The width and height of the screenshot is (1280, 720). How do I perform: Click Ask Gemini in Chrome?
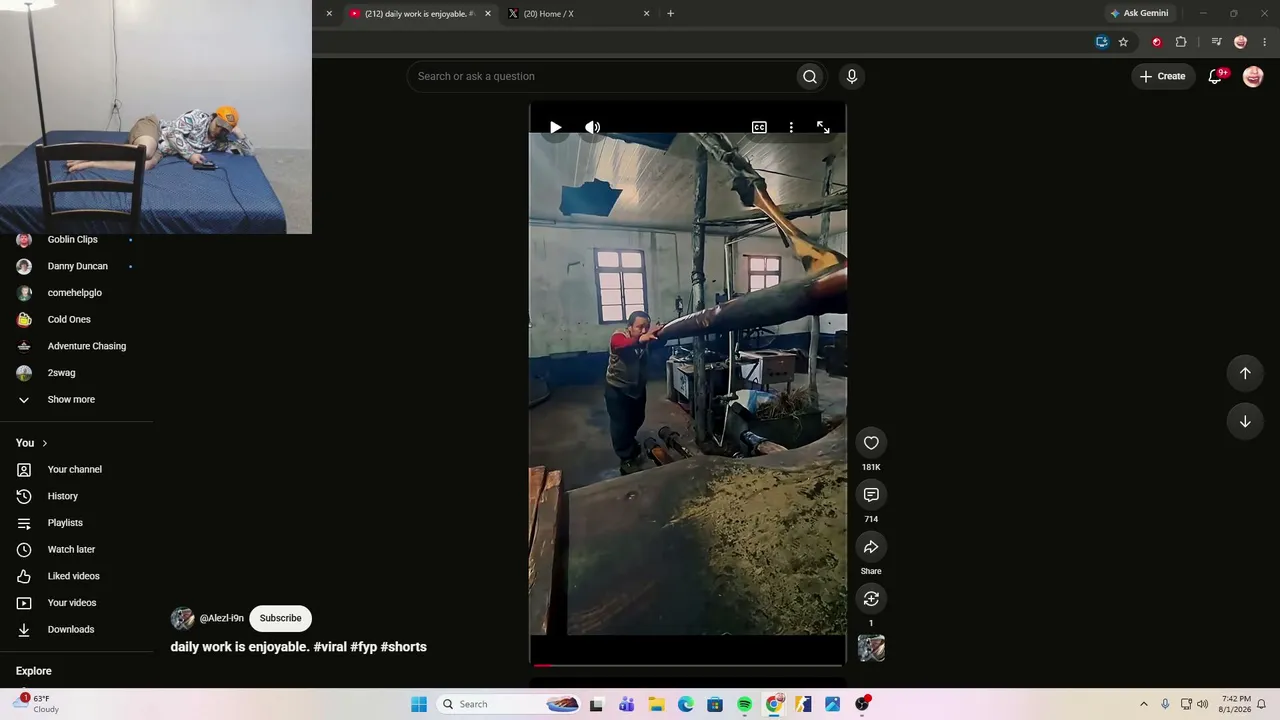pyautogui.click(x=1139, y=14)
